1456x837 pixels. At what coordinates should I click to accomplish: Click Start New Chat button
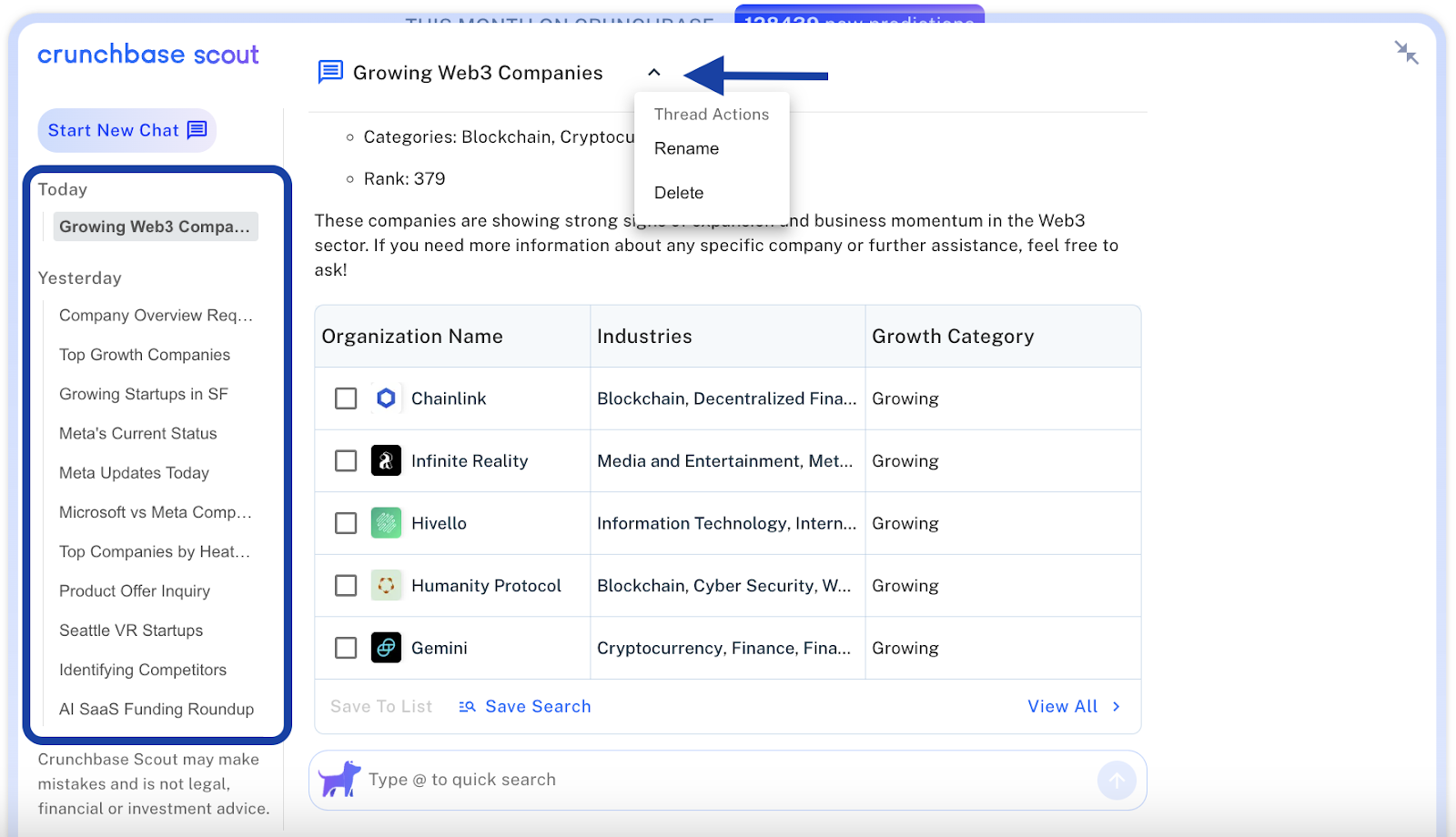coord(127,130)
